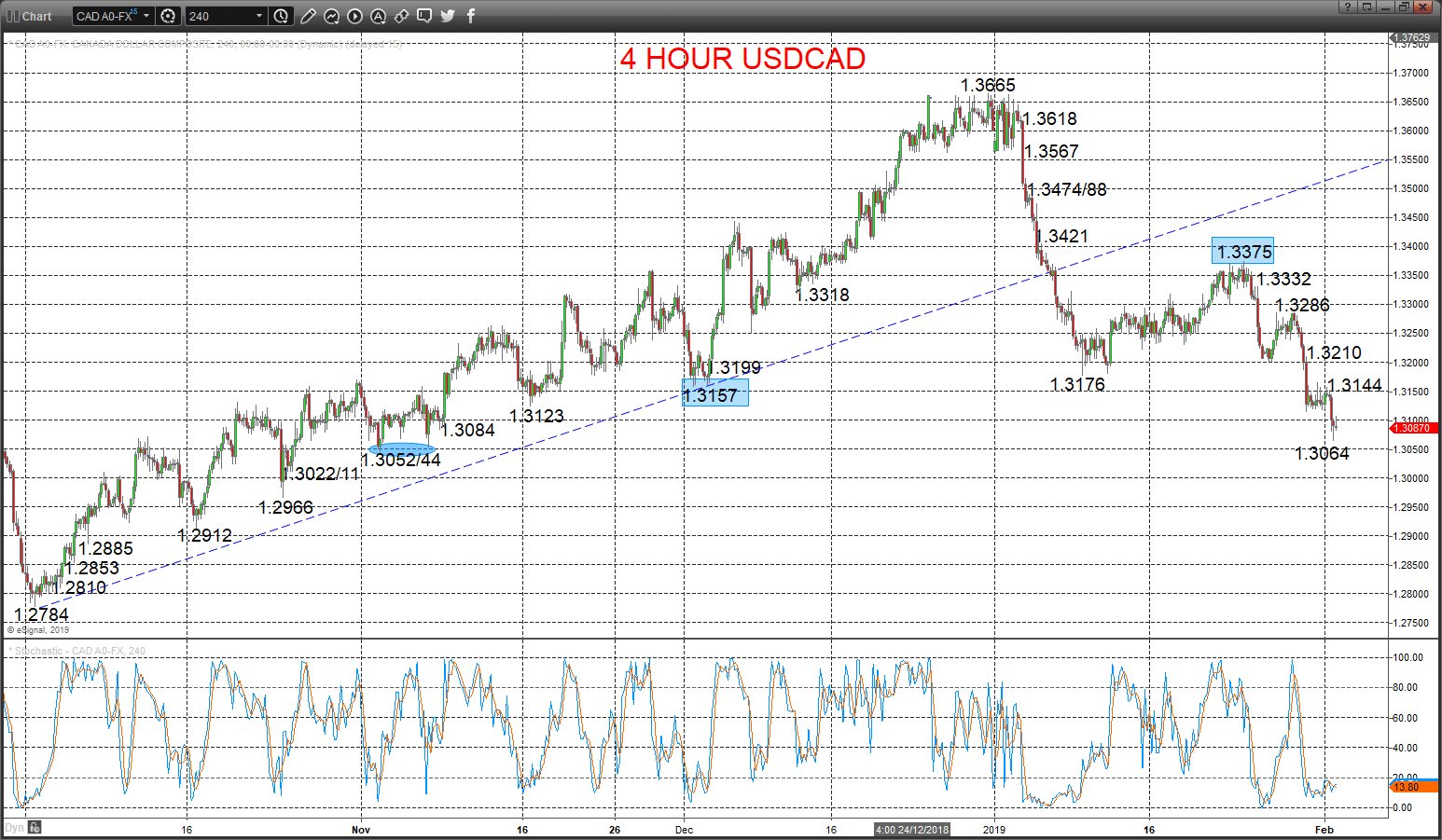This screenshot has width=1442, height=840.
Task: Select the 1.3022/11 annotation
Action: (320, 474)
